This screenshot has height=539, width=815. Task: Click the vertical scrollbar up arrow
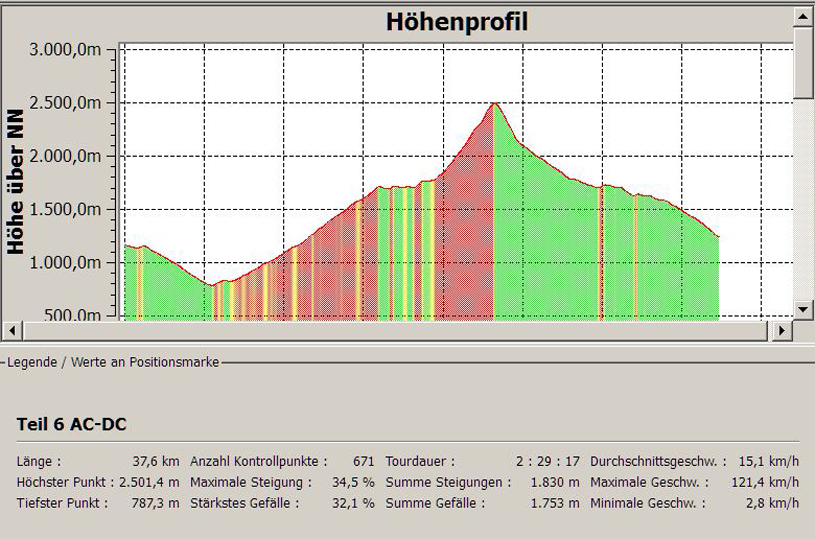pyautogui.click(x=804, y=16)
